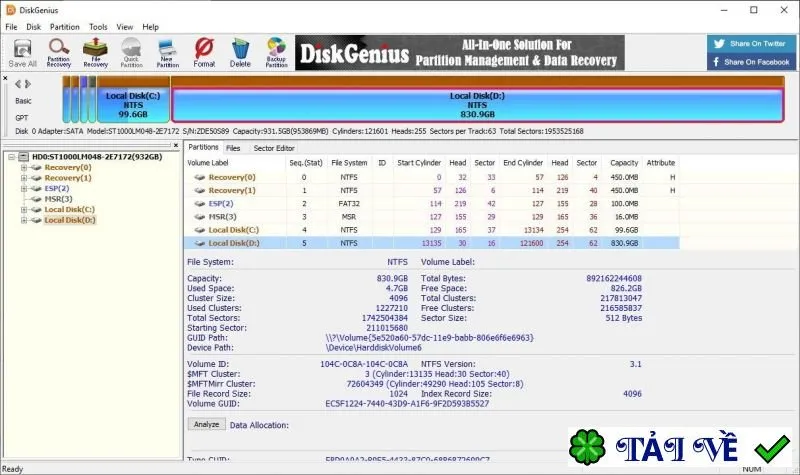The width and height of the screenshot is (800, 475).
Task: Launch the File Recovery tool
Action: [x=95, y=53]
